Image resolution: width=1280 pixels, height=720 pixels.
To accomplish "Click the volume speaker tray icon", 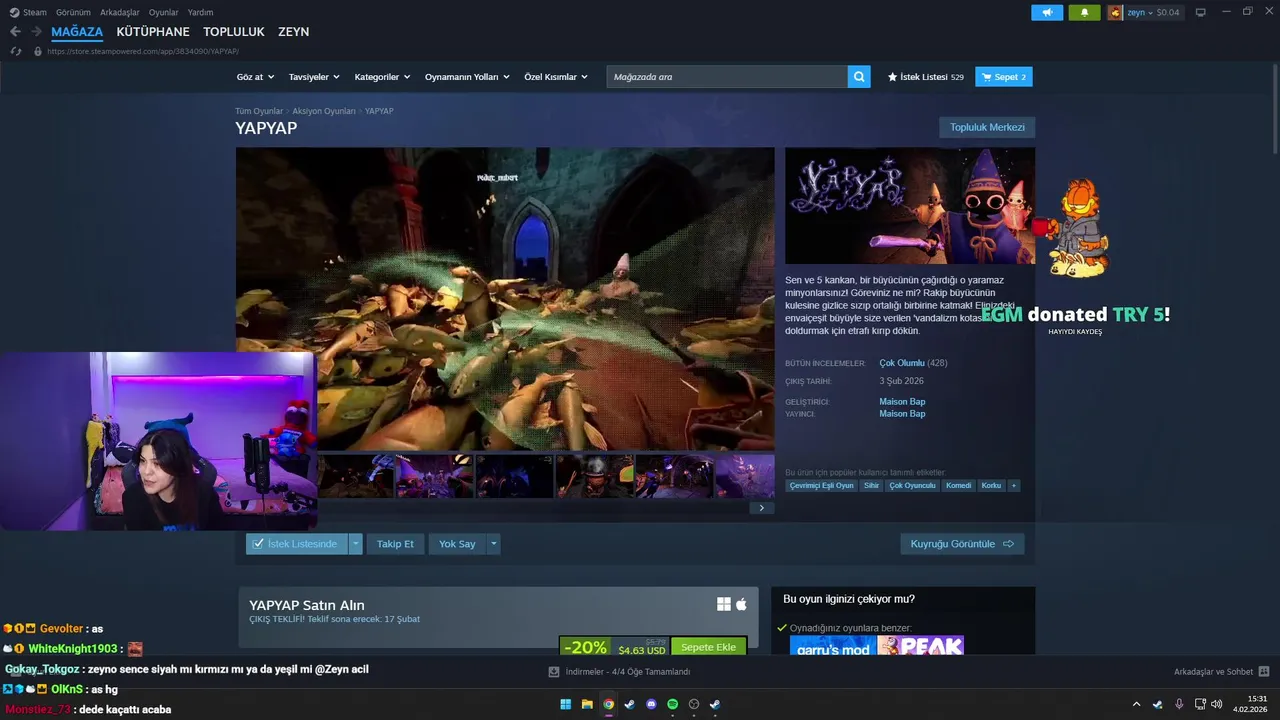I will pyautogui.click(x=1216, y=704).
